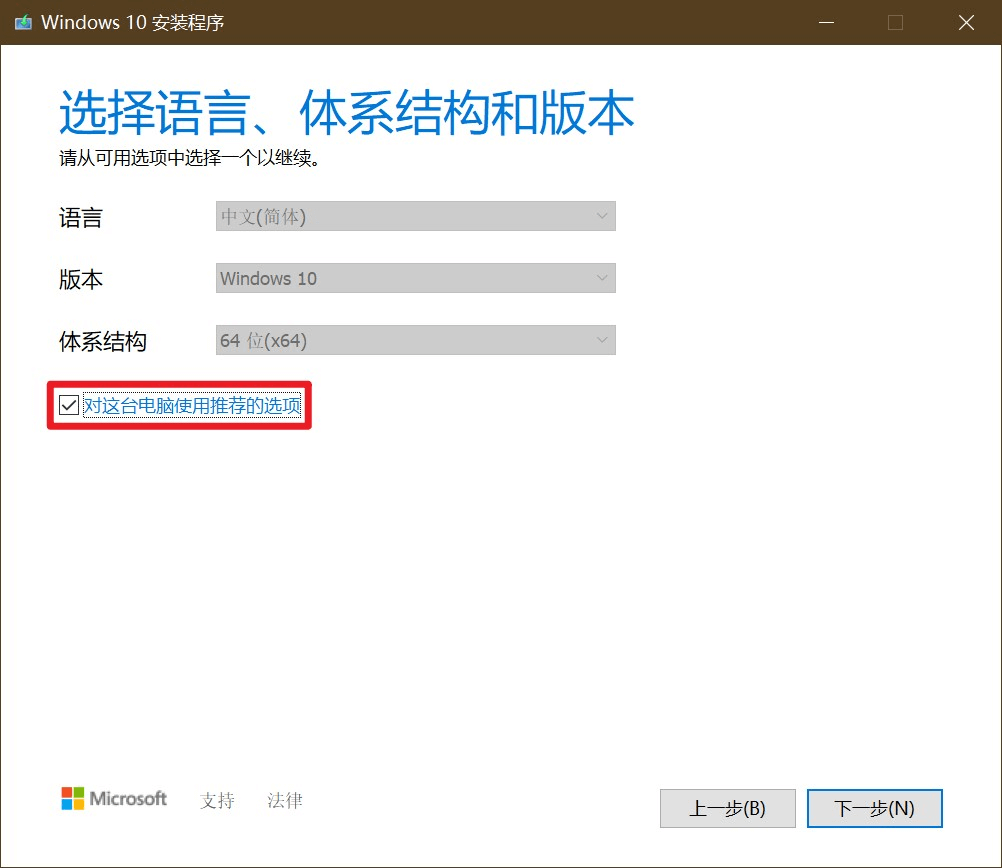Open the 语言 combo box showing 中文(简体)
1002x868 pixels.
415,216
